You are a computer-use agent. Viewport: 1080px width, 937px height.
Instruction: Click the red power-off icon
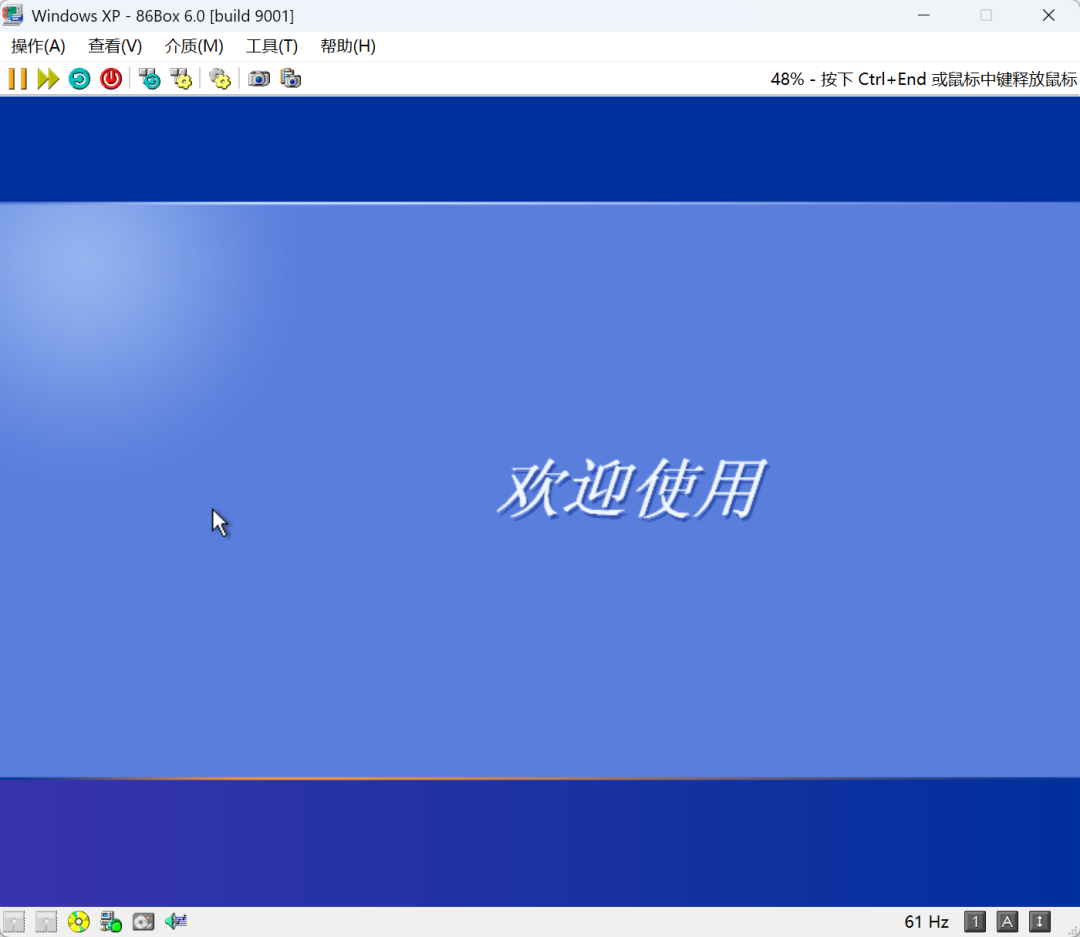pyautogui.click(x=111, y=79)
